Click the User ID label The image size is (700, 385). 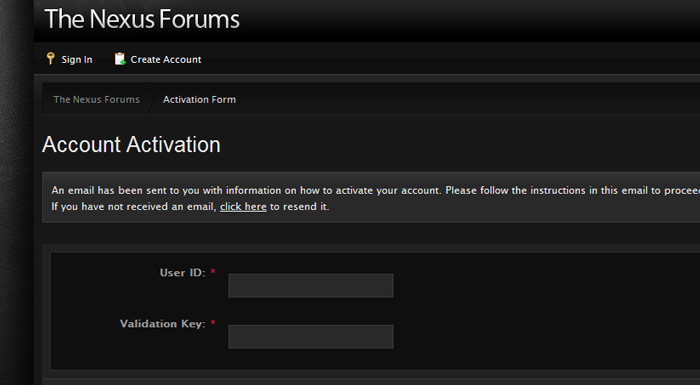click(x=183, y=273)
